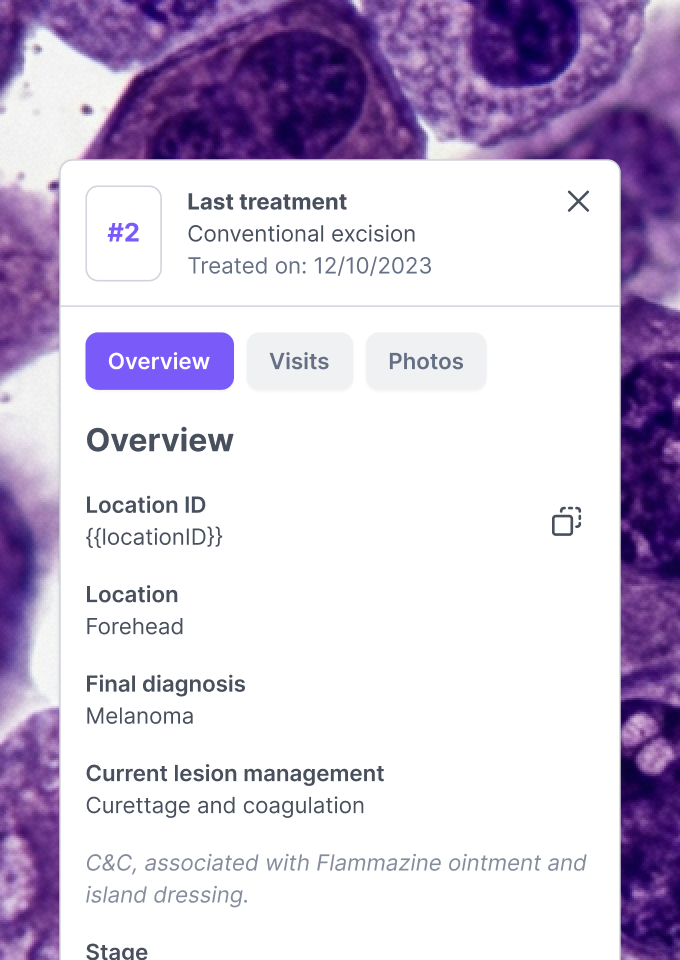Open the Photos tab

426,361
